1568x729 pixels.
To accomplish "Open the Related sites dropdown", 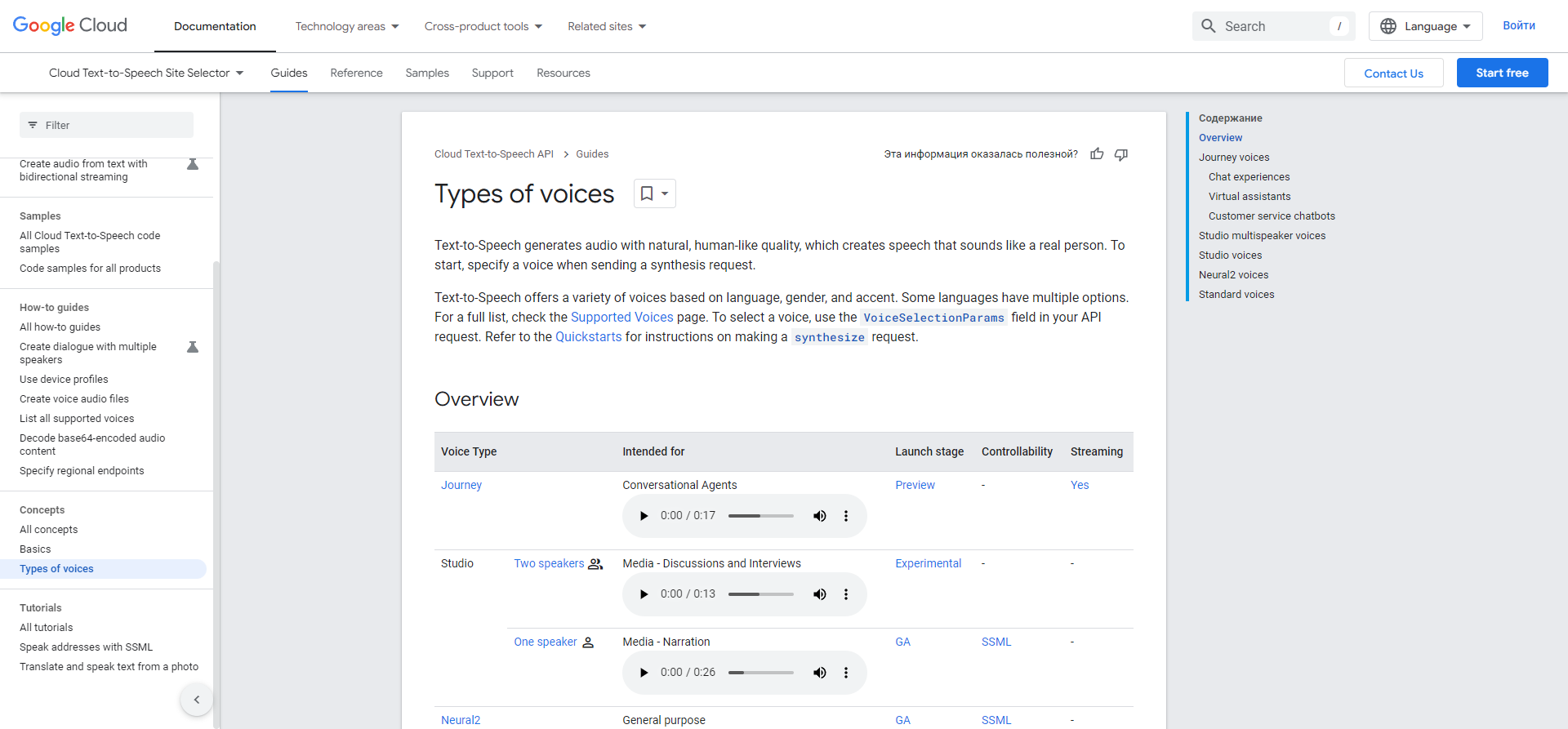I will (x=607, y=26).
